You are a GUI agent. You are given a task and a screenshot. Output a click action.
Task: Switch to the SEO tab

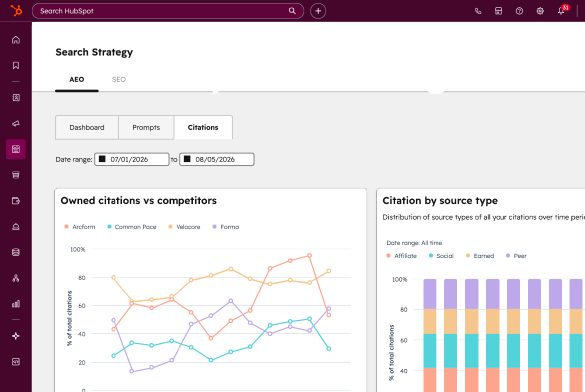(x=119, y=79)
